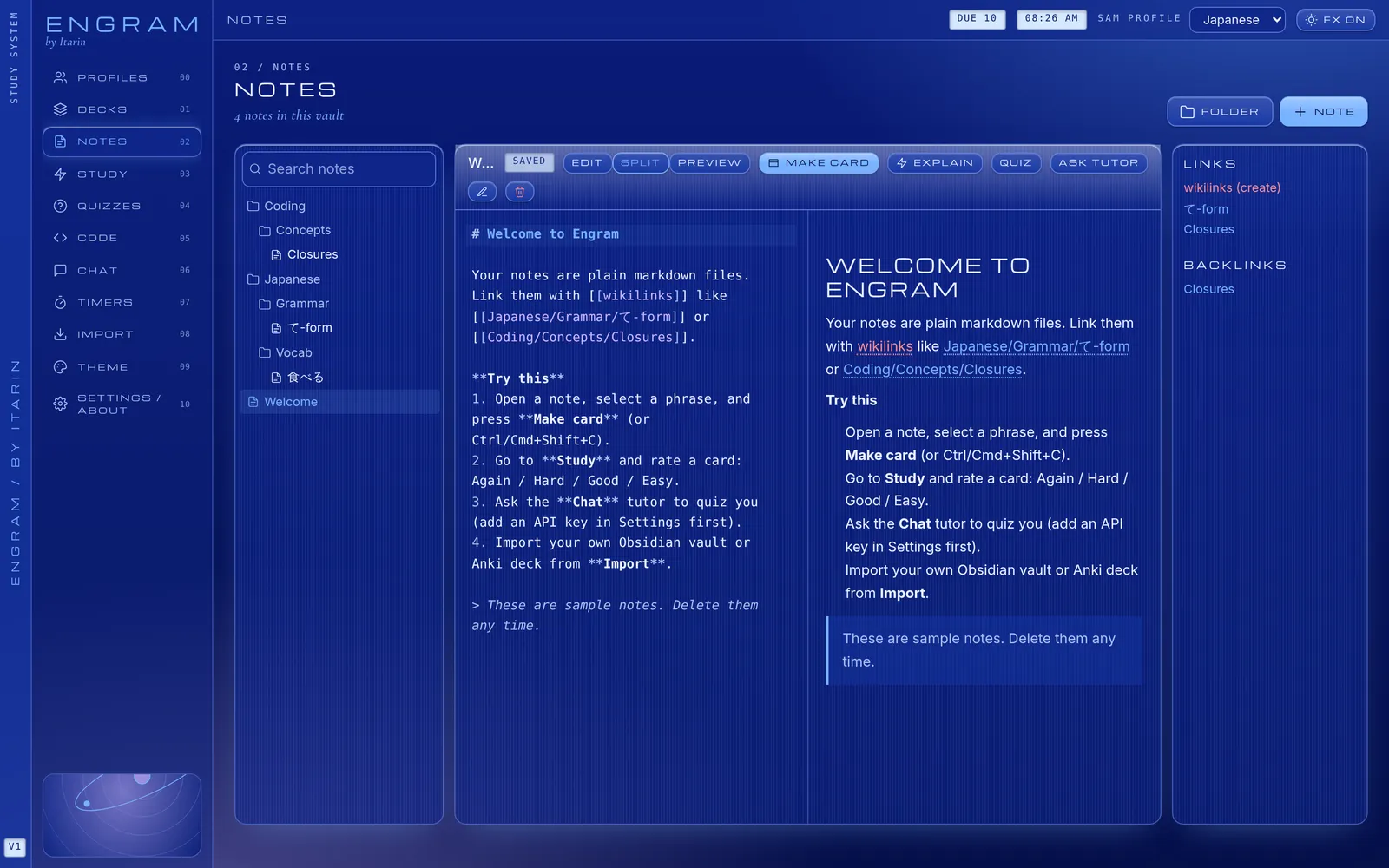Screen dimensions: 1389x868
Task: Collapse the Concepts folder
Action: [x=339, y=230]
